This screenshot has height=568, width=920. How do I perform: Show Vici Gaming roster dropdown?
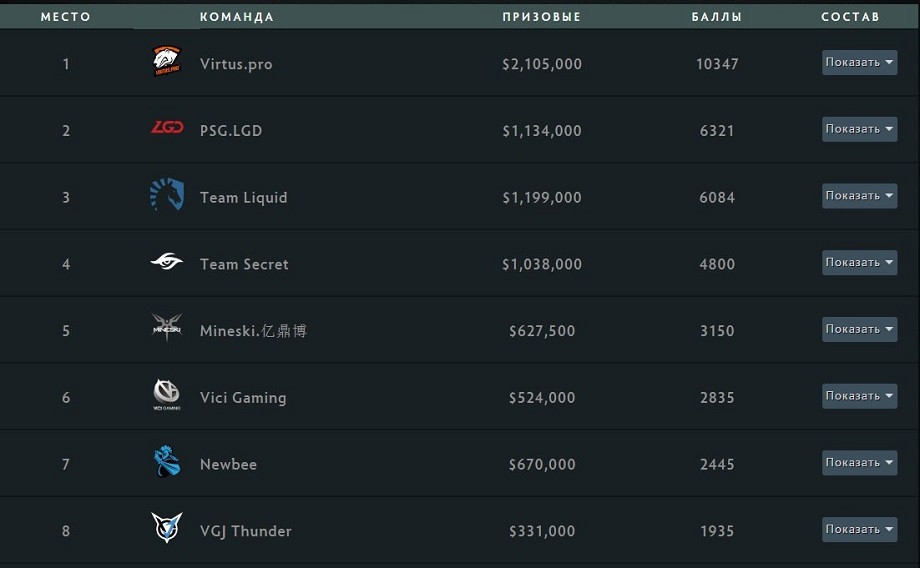(859, 396)
